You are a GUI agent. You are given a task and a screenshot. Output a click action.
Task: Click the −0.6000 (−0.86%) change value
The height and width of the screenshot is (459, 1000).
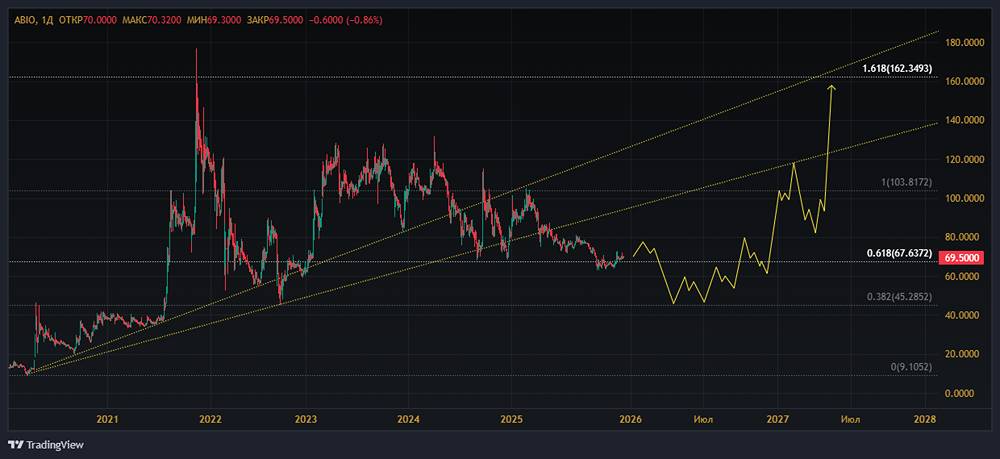(345, 20)
